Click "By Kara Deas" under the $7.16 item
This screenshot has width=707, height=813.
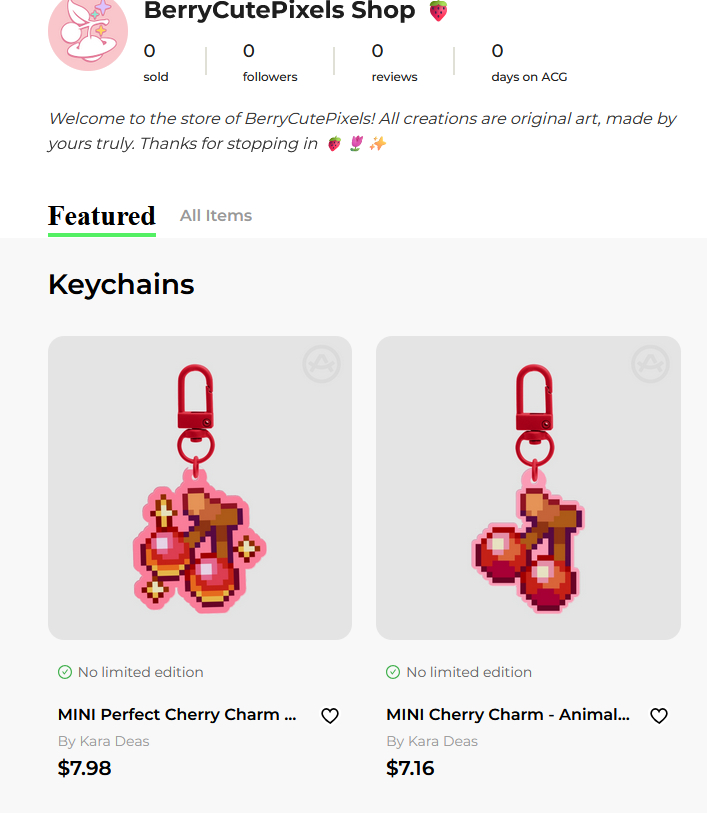coord(432,741)
